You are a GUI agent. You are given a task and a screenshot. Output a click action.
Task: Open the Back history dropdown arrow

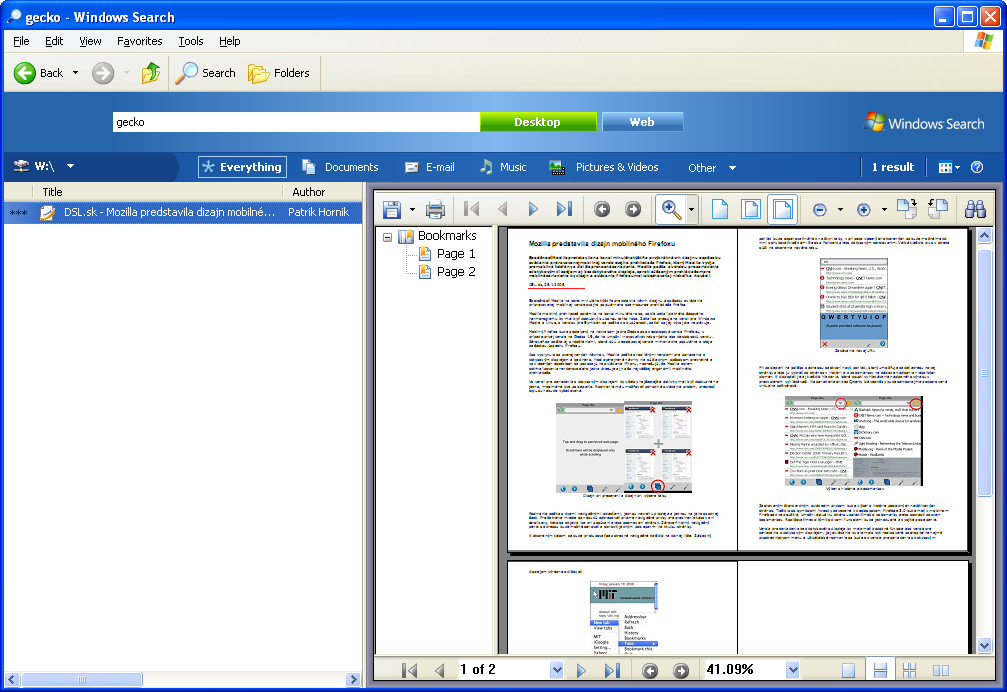coord(76,73)
